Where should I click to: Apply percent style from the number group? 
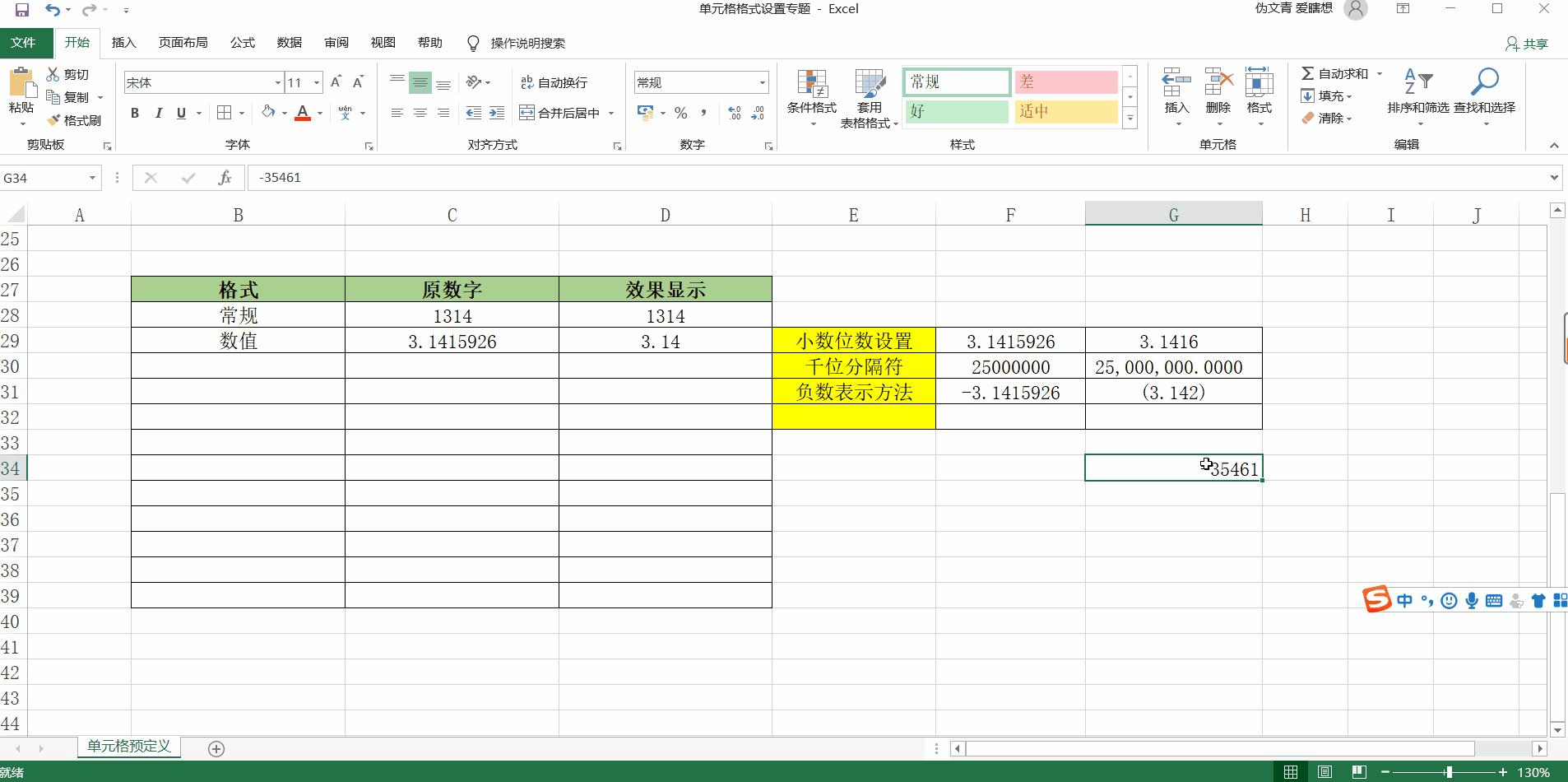(681, 113)
